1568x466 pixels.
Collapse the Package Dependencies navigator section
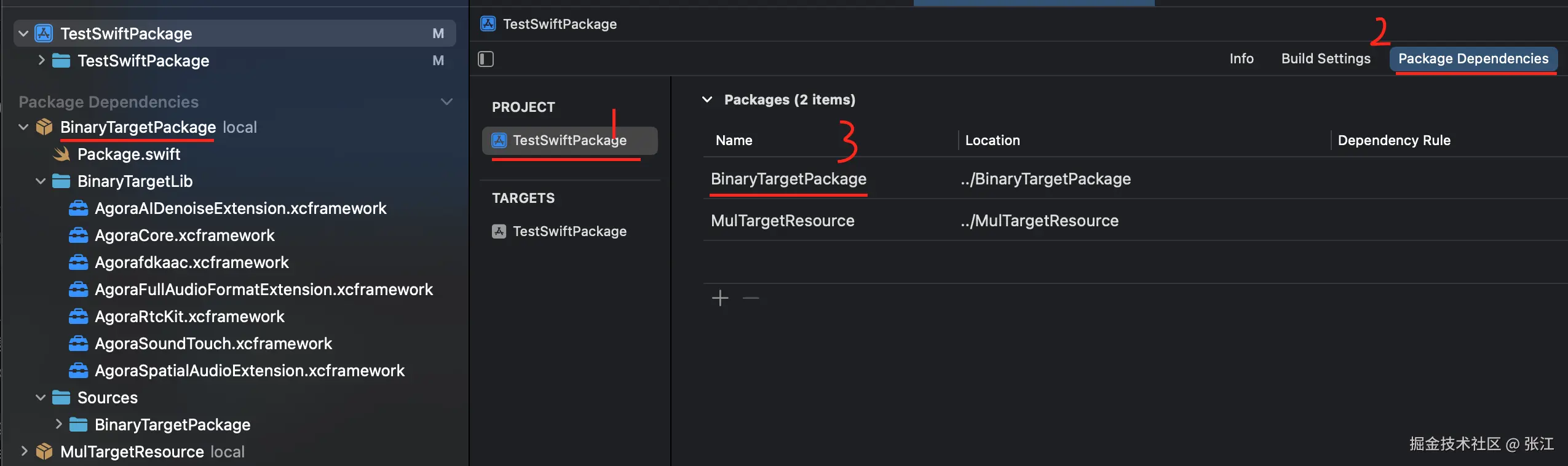click(x=447, y=101)
